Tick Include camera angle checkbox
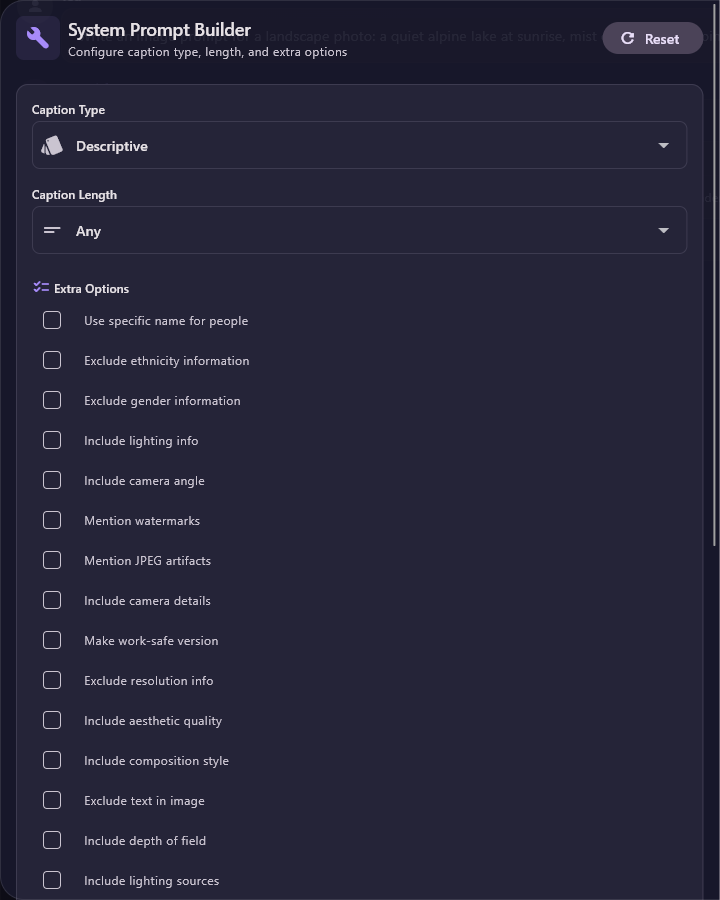This screenshot has width=720, height=900. 52,480
